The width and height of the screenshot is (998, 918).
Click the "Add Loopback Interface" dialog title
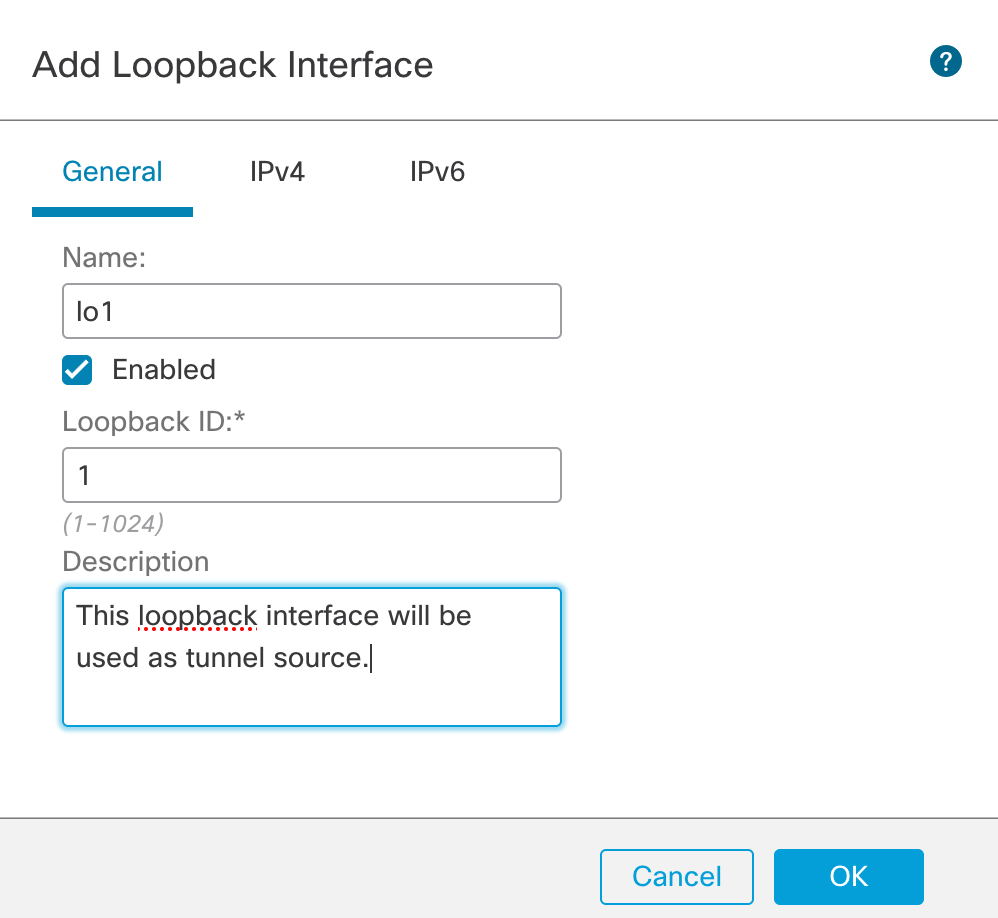pyautogui.click(x=233, y=65)
